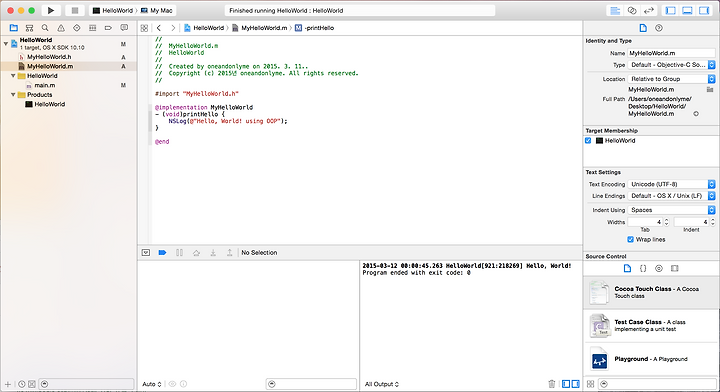Choose the My Mac destination
The image size is (720, 392).
pos(157,10)
